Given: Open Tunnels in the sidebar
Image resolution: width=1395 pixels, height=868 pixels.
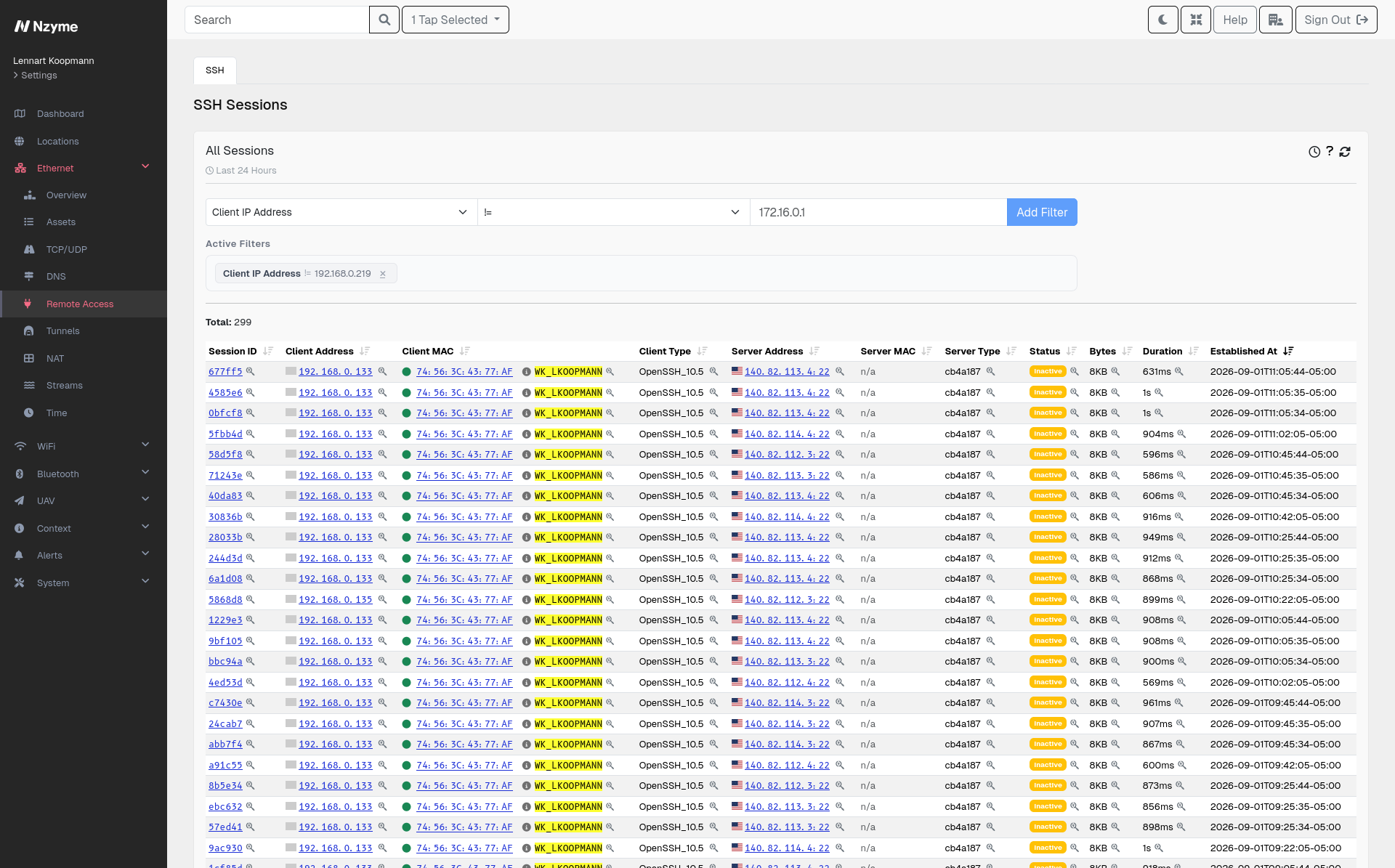Looking at the screenshot, I should pos(63,331).
